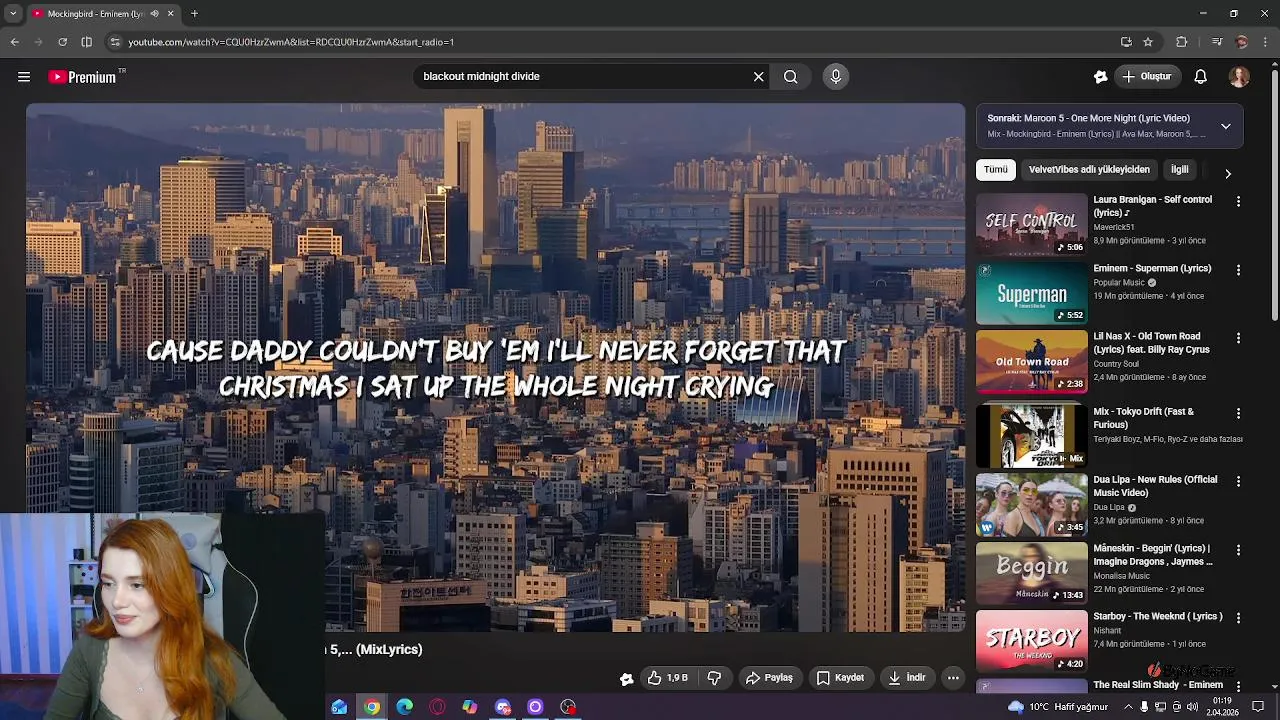Open a new browser tab
Image resolution: width=1280 pixels, height=720 pixels.
click(x=194, y=14)
